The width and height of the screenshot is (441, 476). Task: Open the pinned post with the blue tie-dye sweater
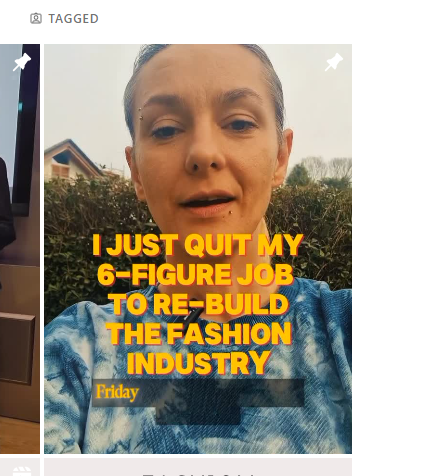[198, 249]
